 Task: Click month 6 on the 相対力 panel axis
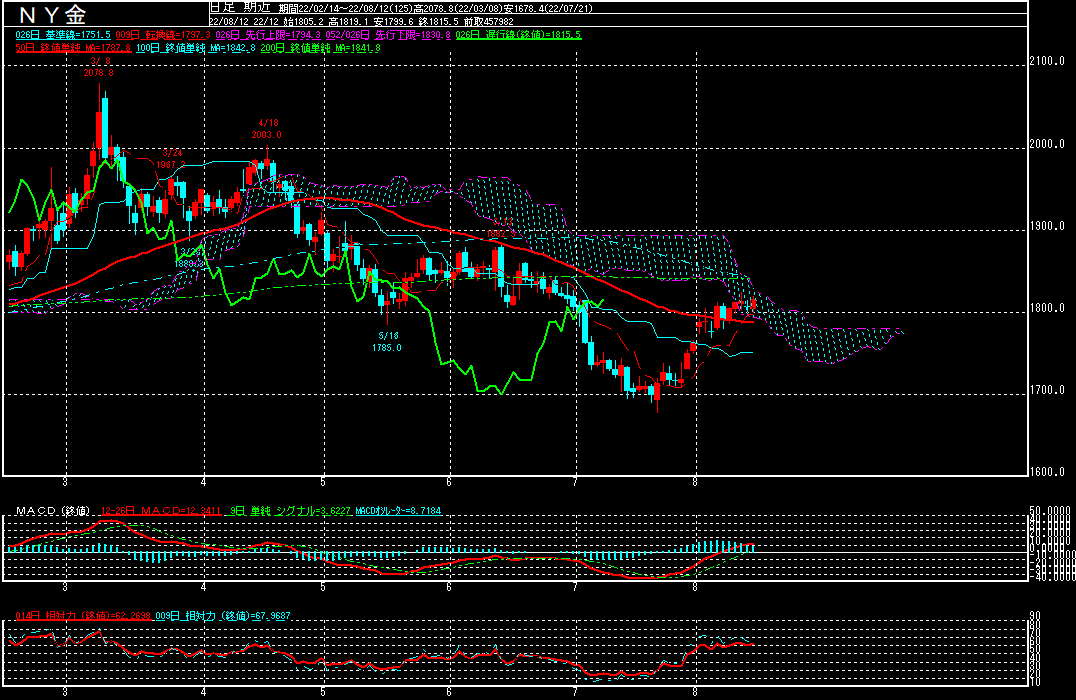pyautogui.click(x=449, y=692)
